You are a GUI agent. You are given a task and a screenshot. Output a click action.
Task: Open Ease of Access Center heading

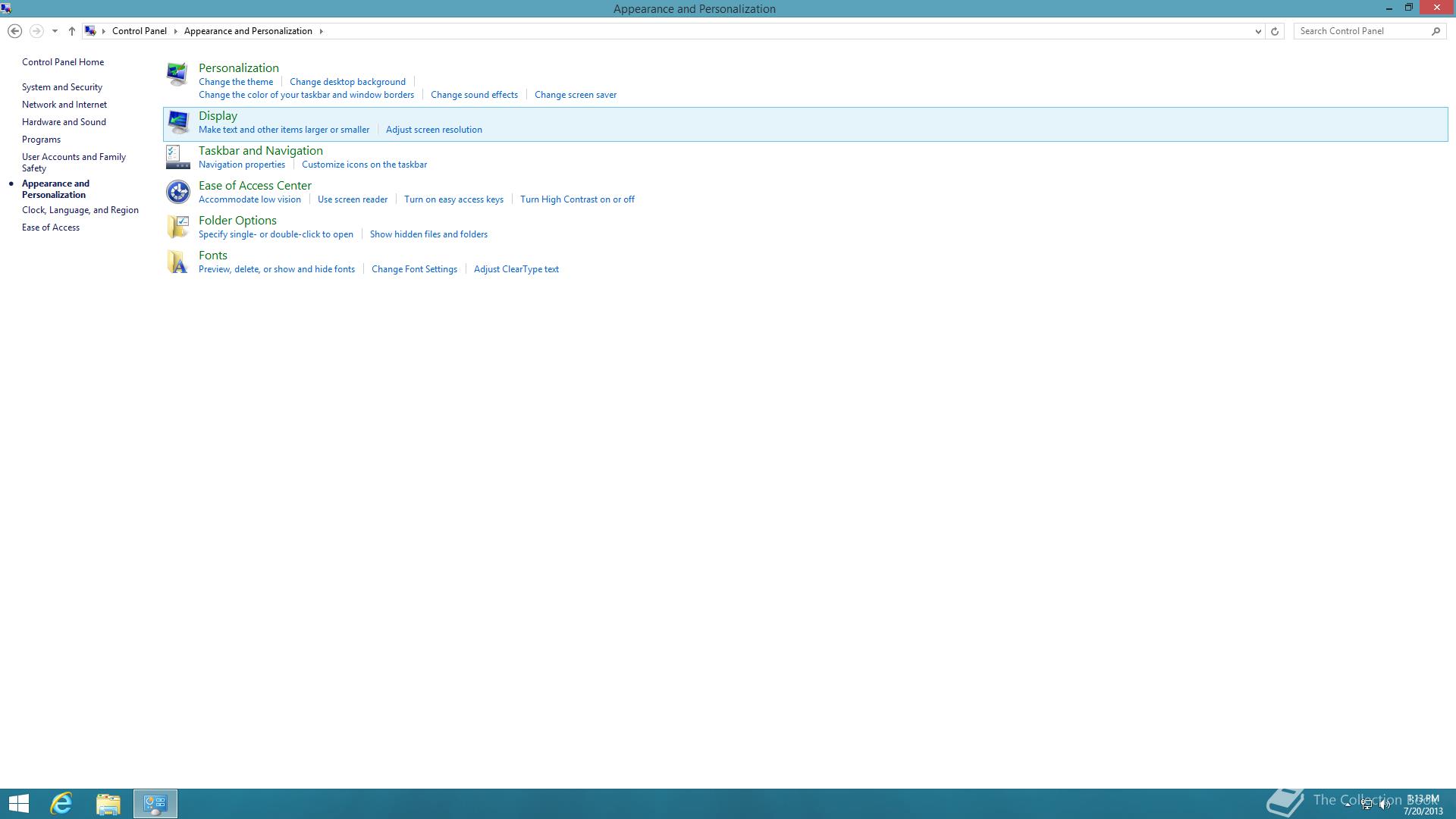(x=255, y=186)
